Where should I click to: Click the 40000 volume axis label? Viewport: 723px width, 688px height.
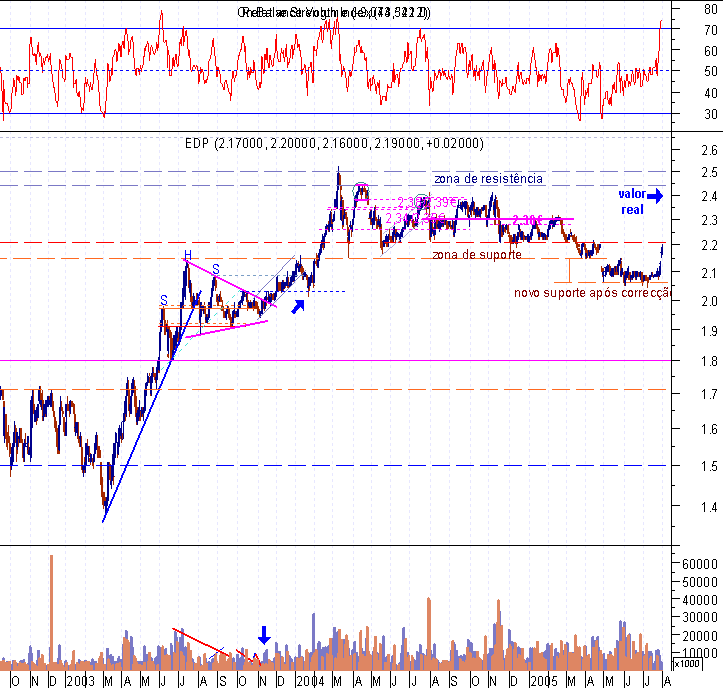pyautogui.click(x=700, y=600)
